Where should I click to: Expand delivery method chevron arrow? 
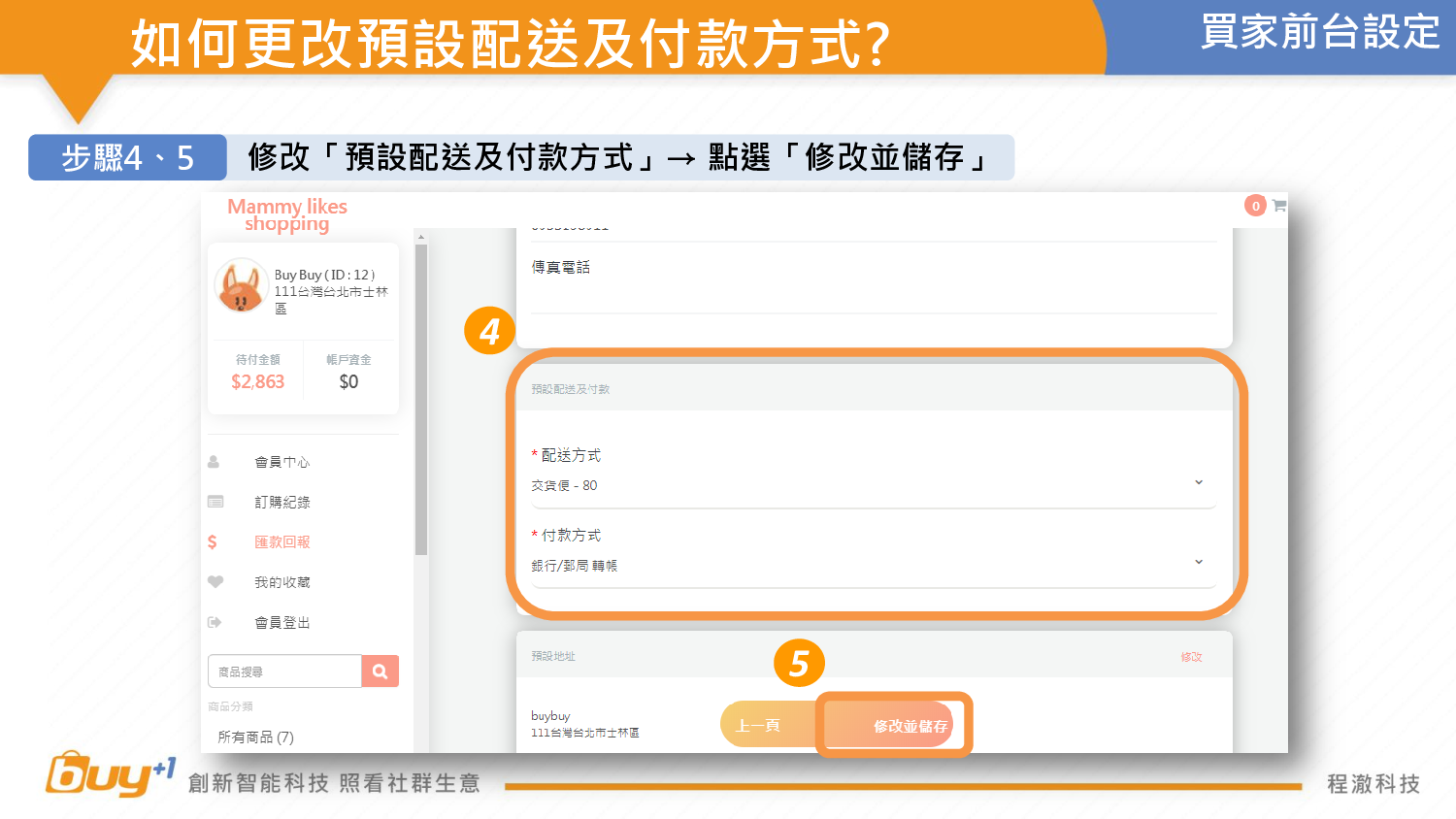pyautogui.click(x=1199, y=483)
